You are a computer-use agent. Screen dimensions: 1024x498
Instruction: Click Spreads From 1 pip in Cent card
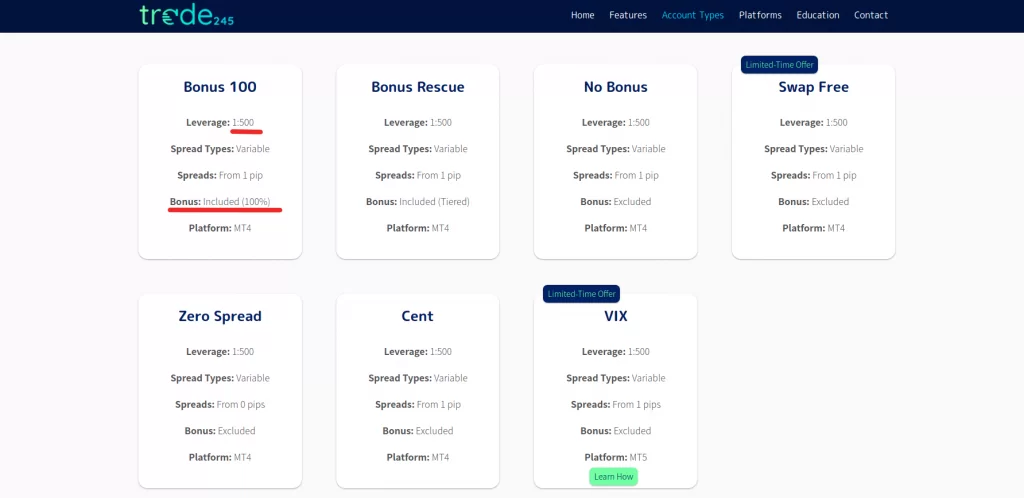coord(418,405)
